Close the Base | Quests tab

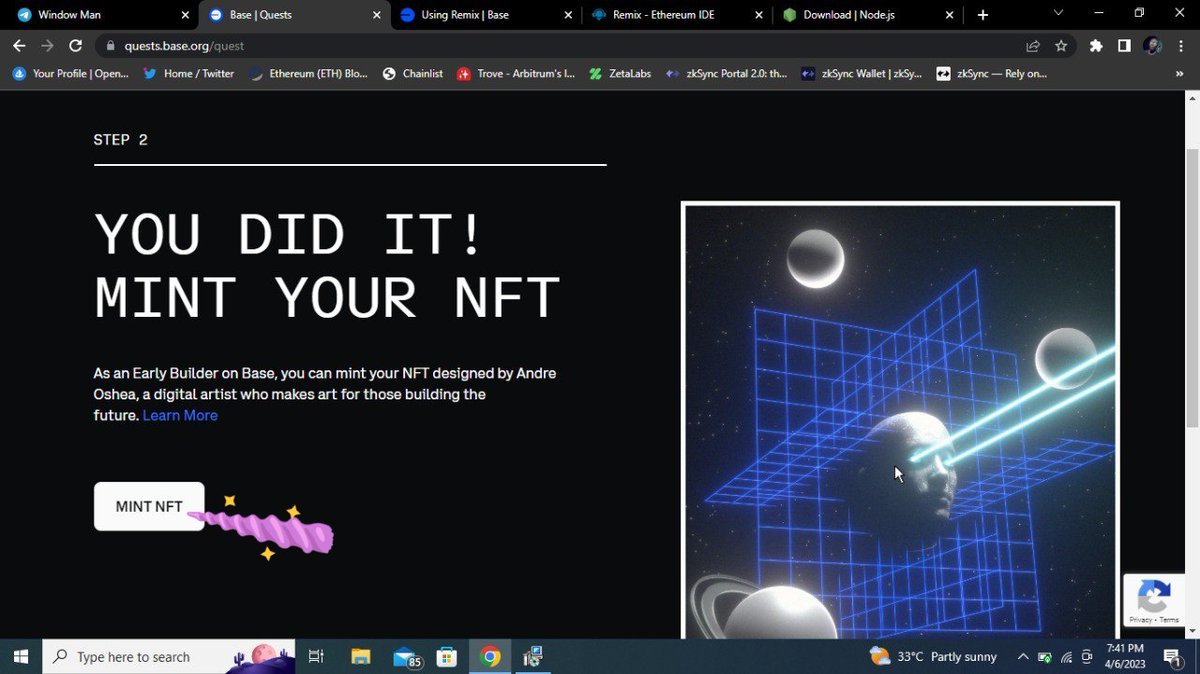point(376,15)
